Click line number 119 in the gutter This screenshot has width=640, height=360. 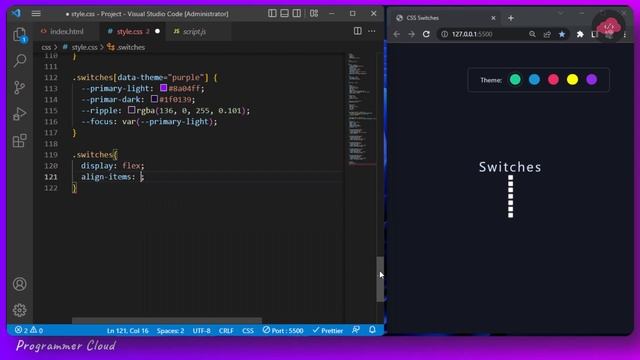pyautogui.click(x=51, y=155)
